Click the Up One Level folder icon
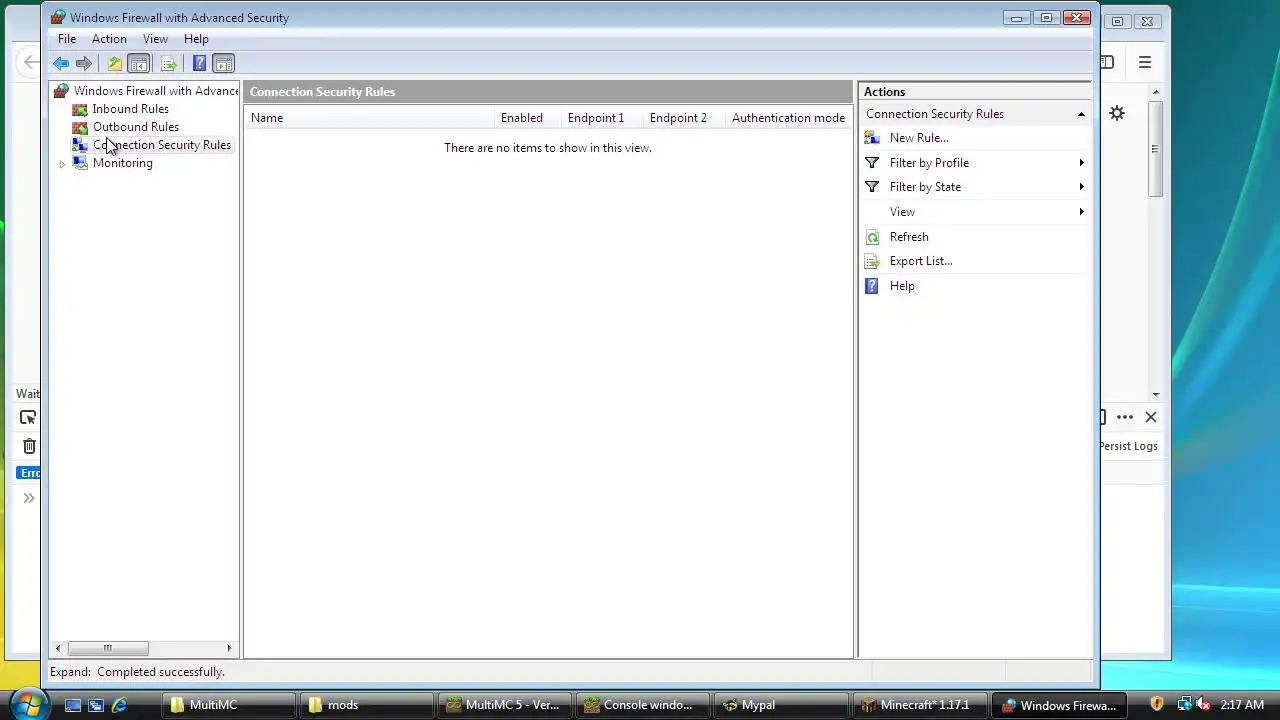1280x720 pixels. click(115, 64)
